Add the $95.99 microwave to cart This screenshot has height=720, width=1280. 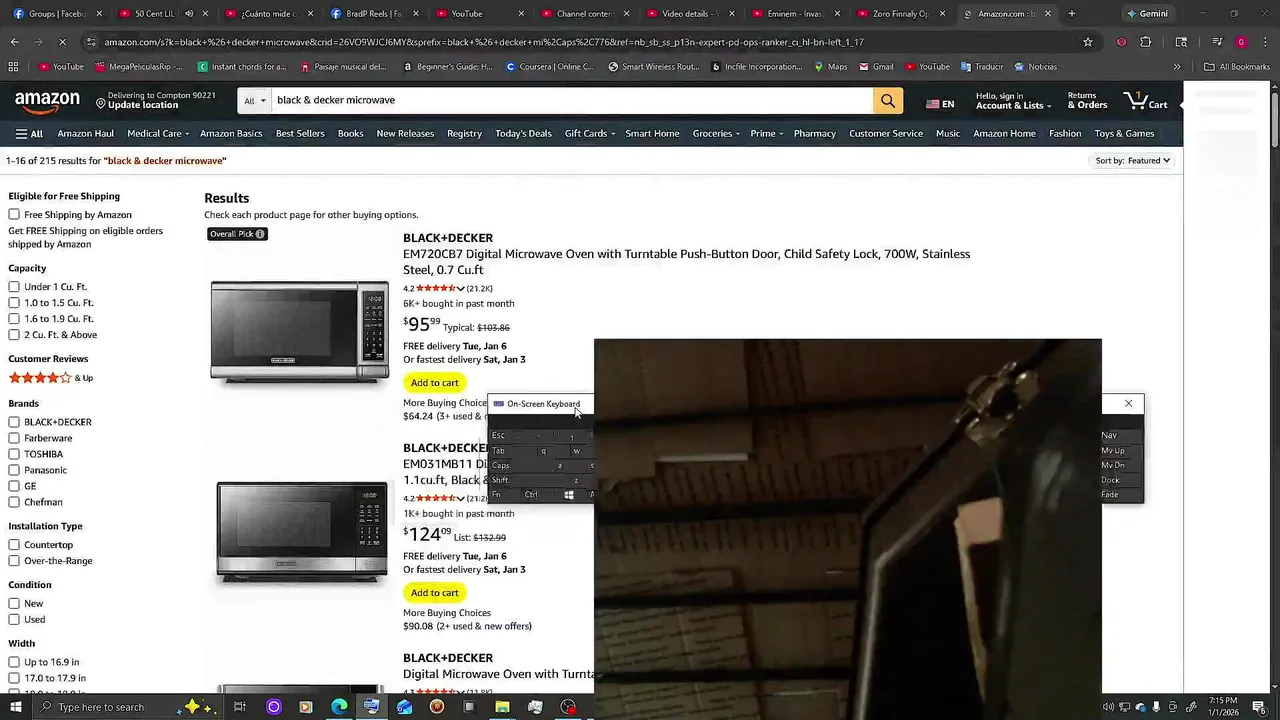point(434,383)
